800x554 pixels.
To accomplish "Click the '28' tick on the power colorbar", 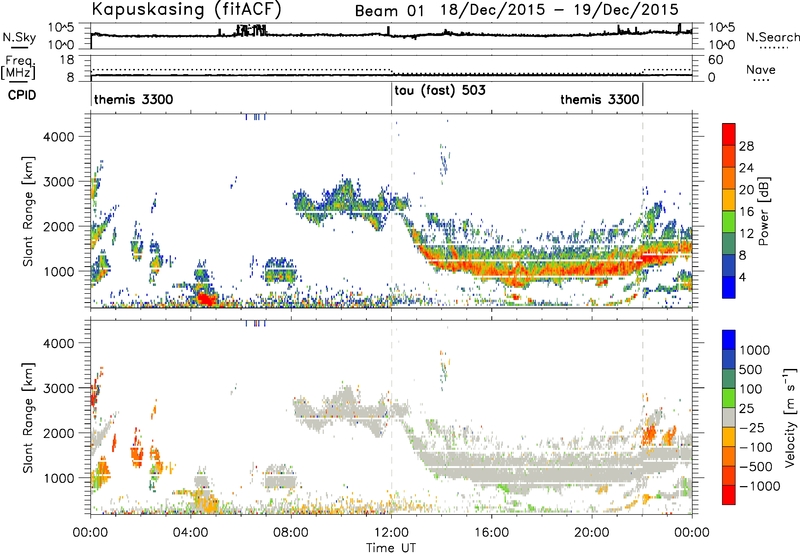I will pyautogui.click(x=746, y=146).
